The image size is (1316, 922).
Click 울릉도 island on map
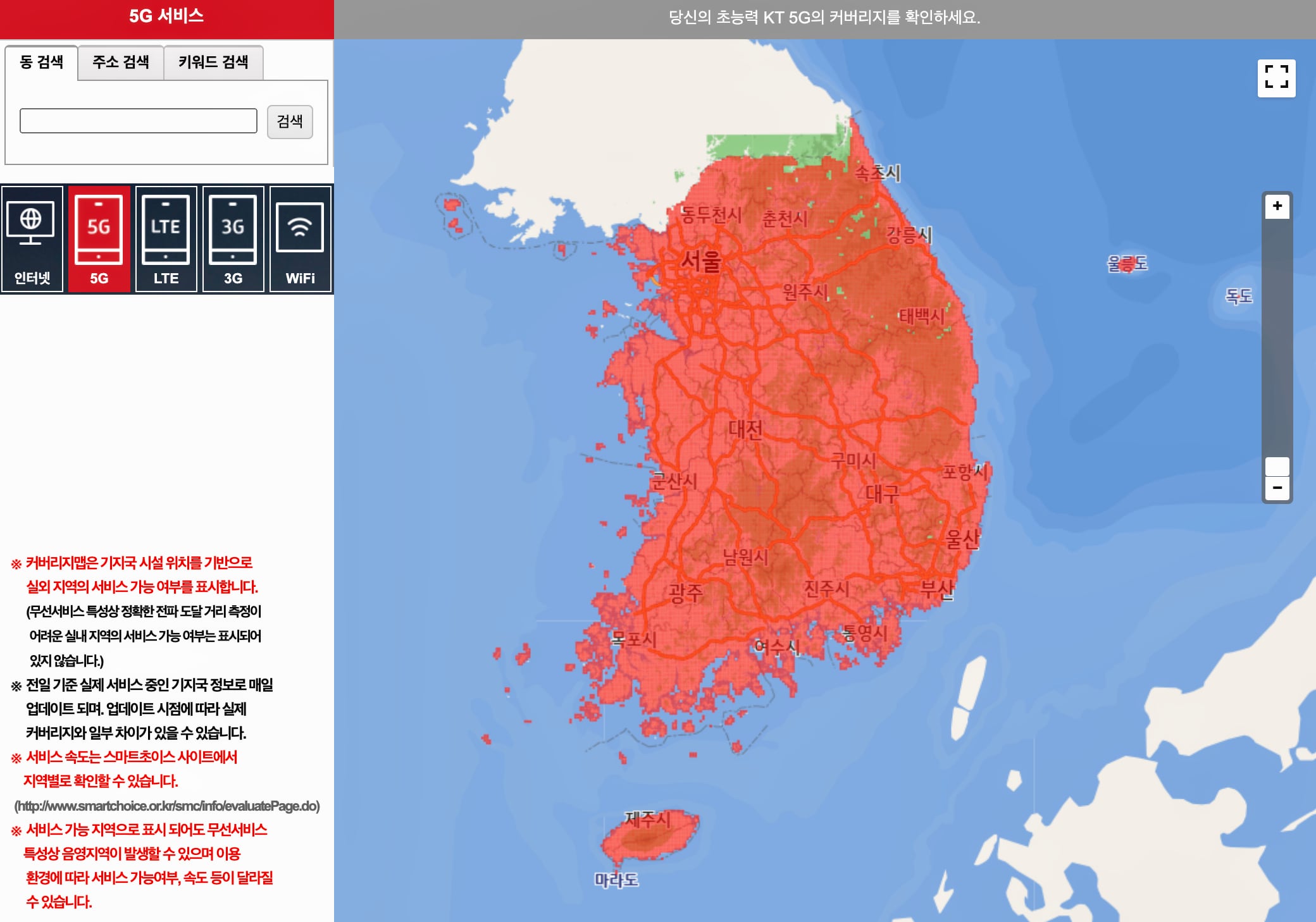point(1127,263)
